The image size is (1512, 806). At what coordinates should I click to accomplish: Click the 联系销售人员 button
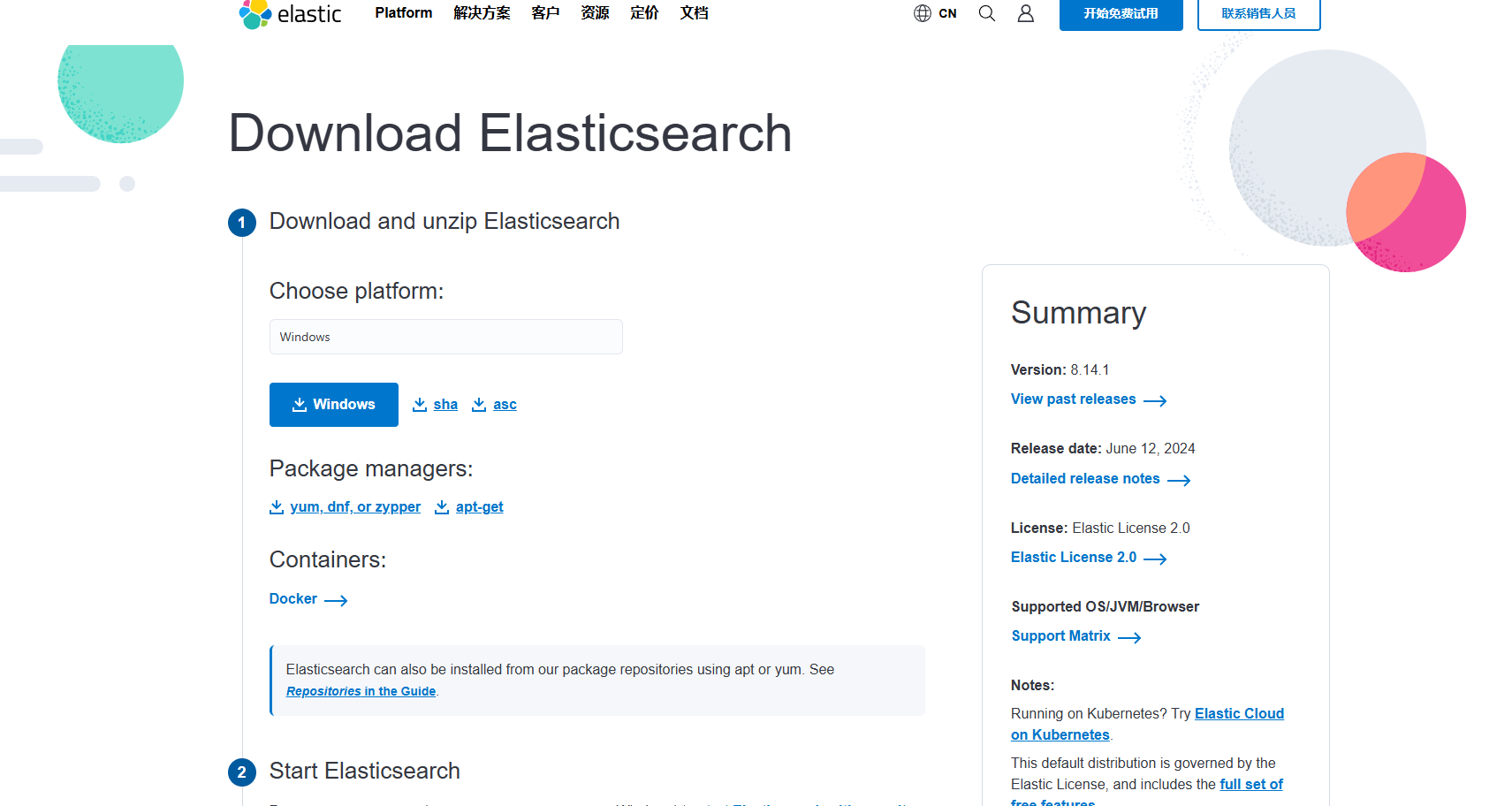pos(1258,15)
